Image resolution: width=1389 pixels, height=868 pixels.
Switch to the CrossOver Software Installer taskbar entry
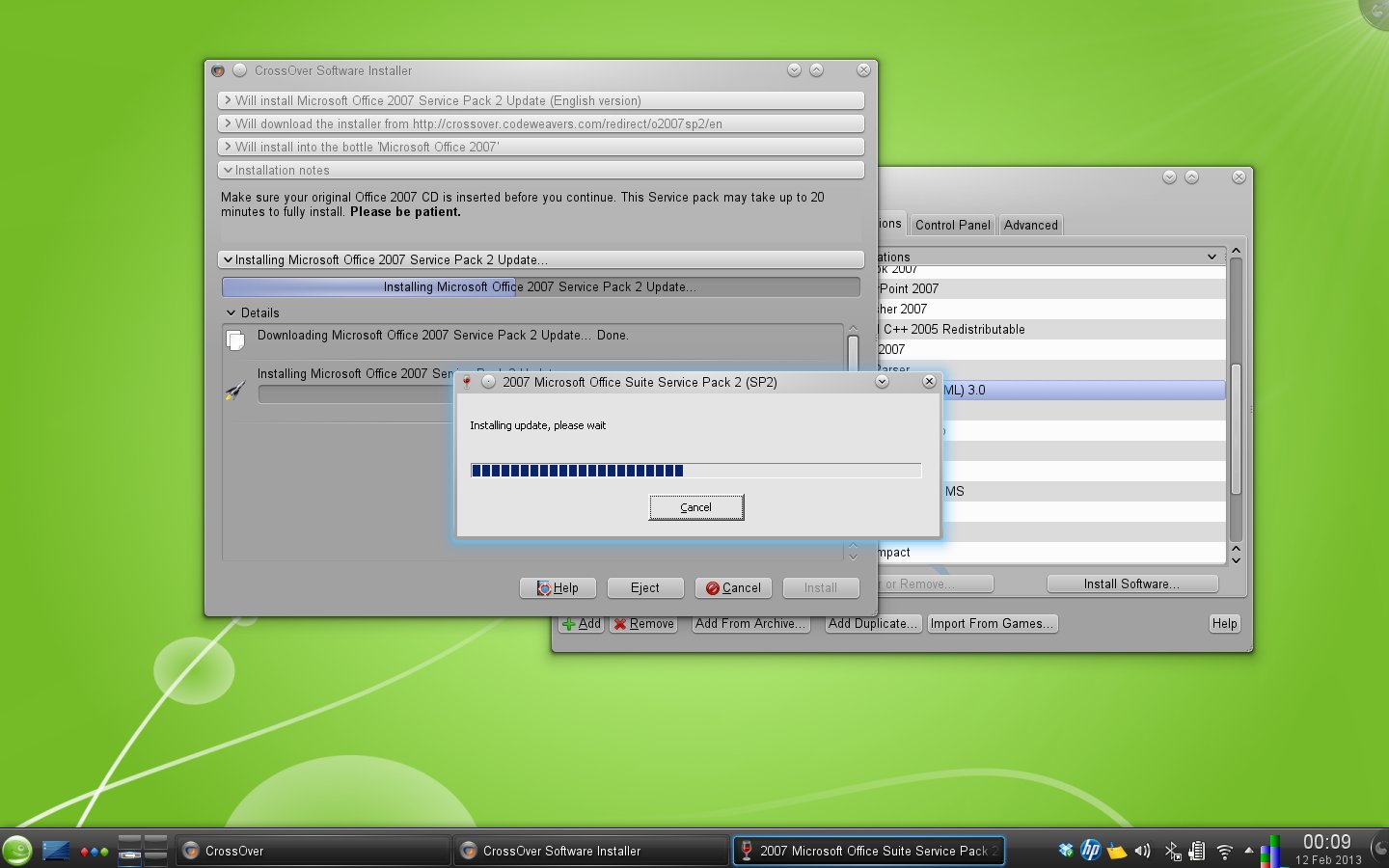590,851
